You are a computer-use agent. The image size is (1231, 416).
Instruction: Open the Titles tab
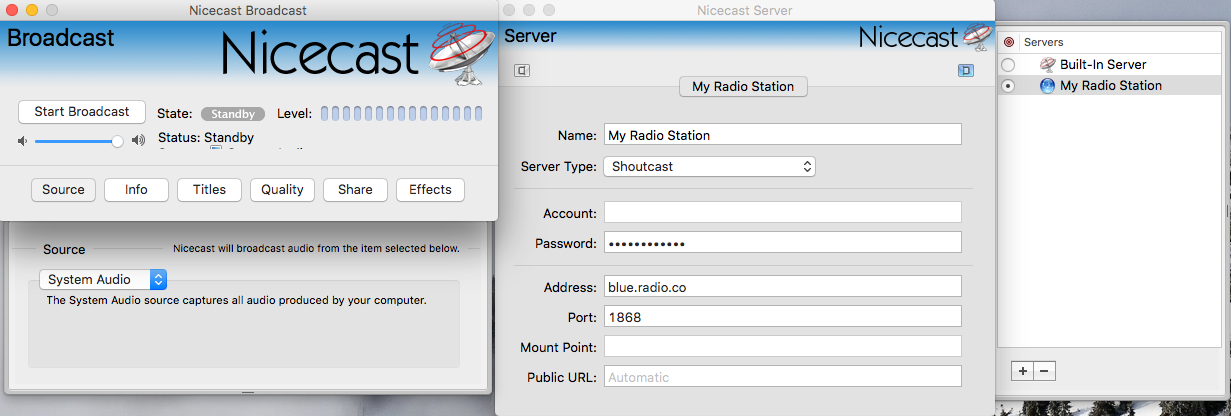[209, 189]
